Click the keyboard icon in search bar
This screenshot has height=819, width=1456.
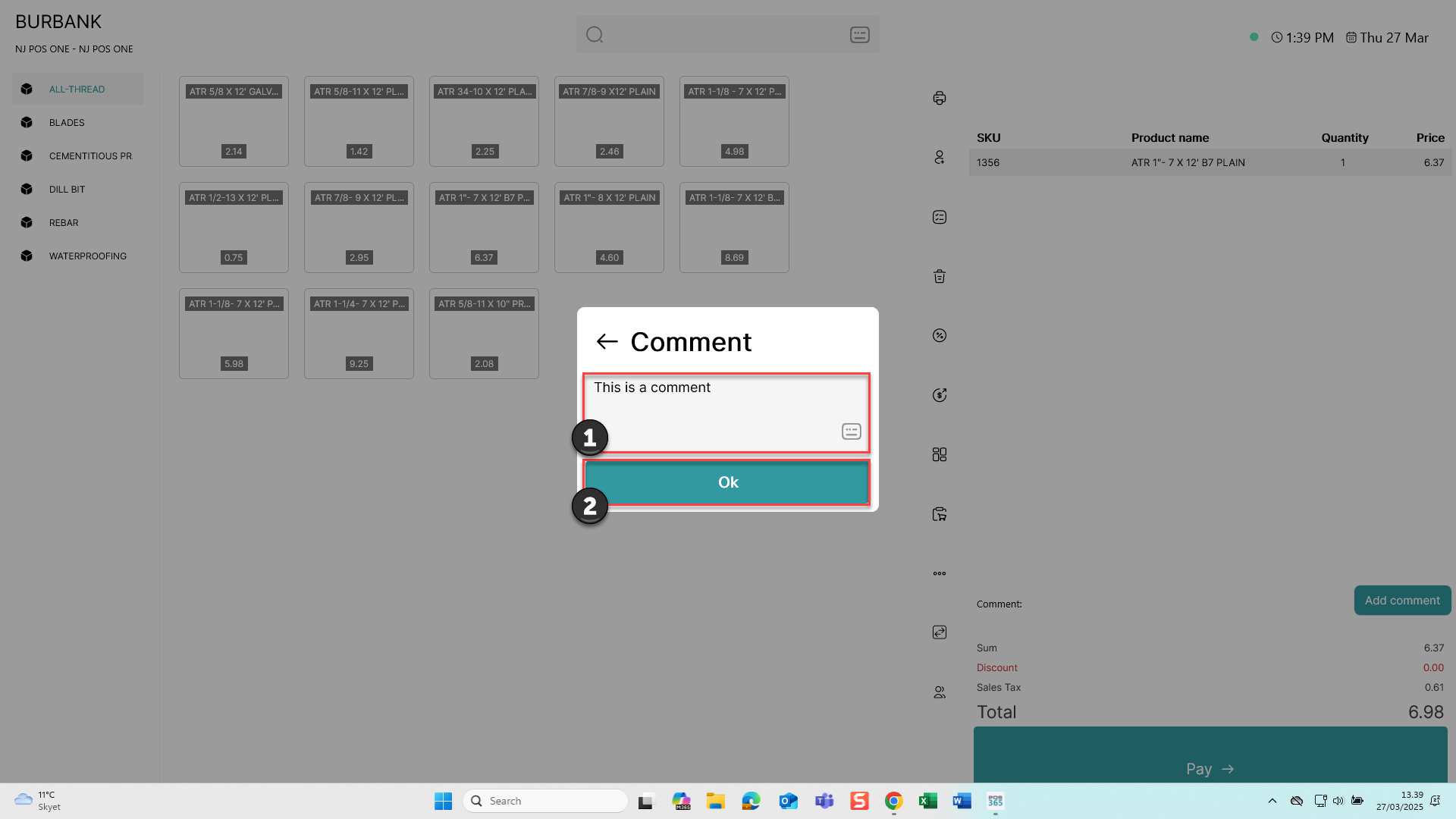pos(859,35)
